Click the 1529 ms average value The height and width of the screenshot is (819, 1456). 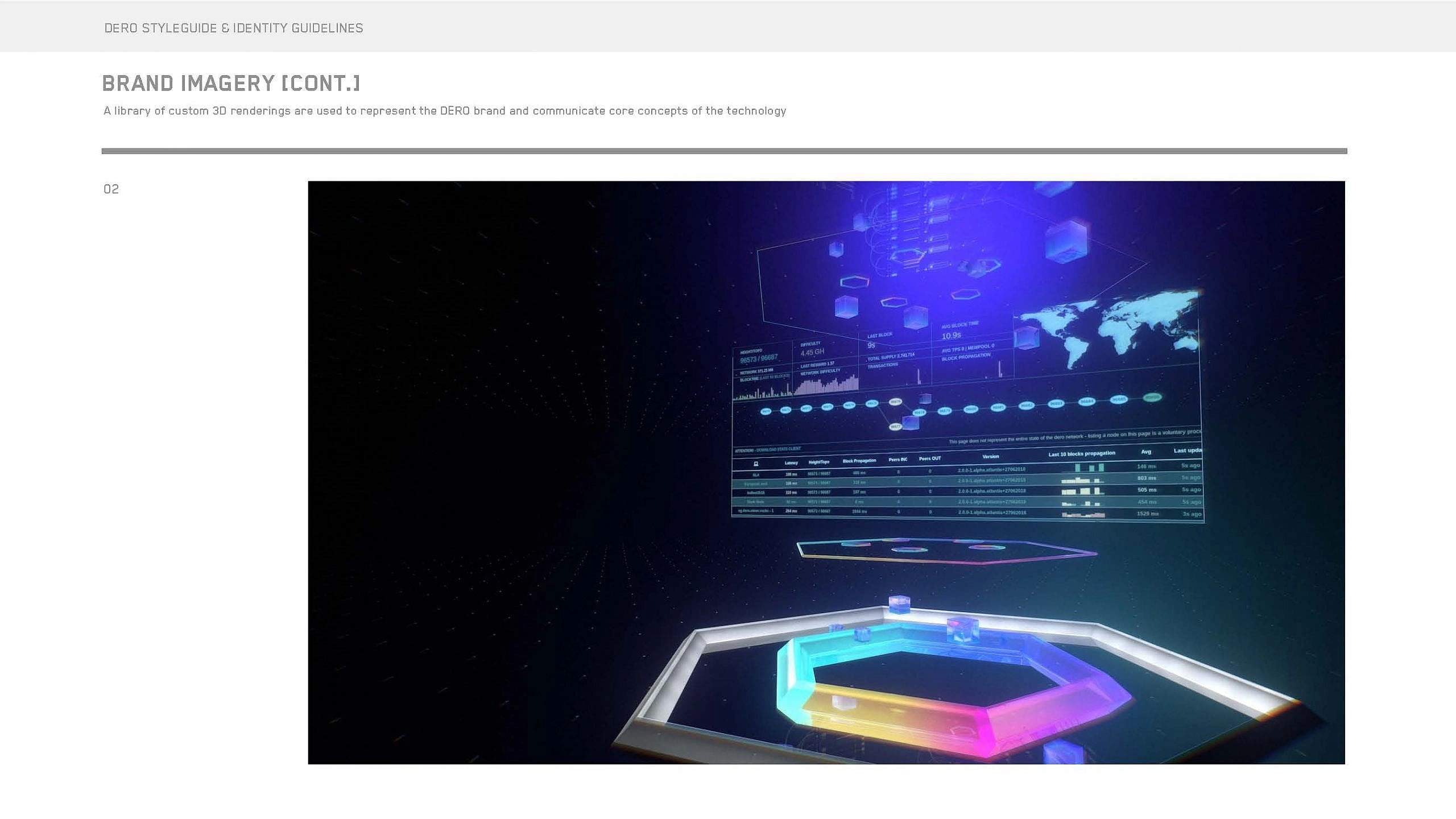[x=1147, y=514]
